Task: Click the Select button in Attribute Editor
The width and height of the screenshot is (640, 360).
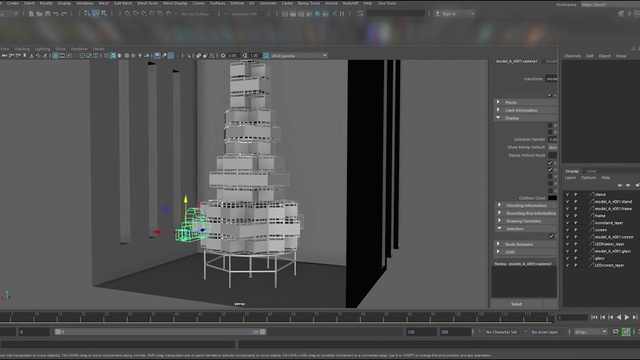Action: coord(516,304)
